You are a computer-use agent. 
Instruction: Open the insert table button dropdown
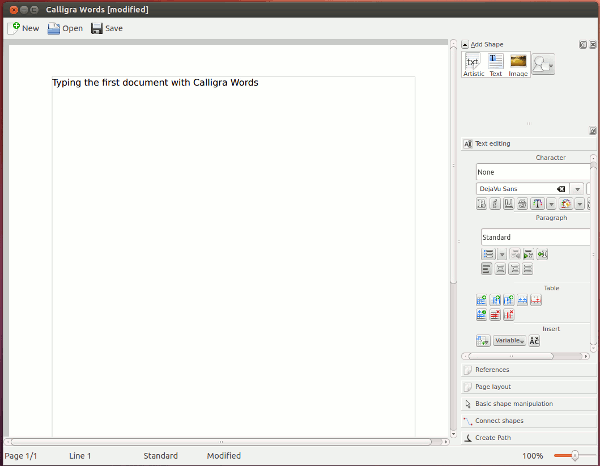483,341
